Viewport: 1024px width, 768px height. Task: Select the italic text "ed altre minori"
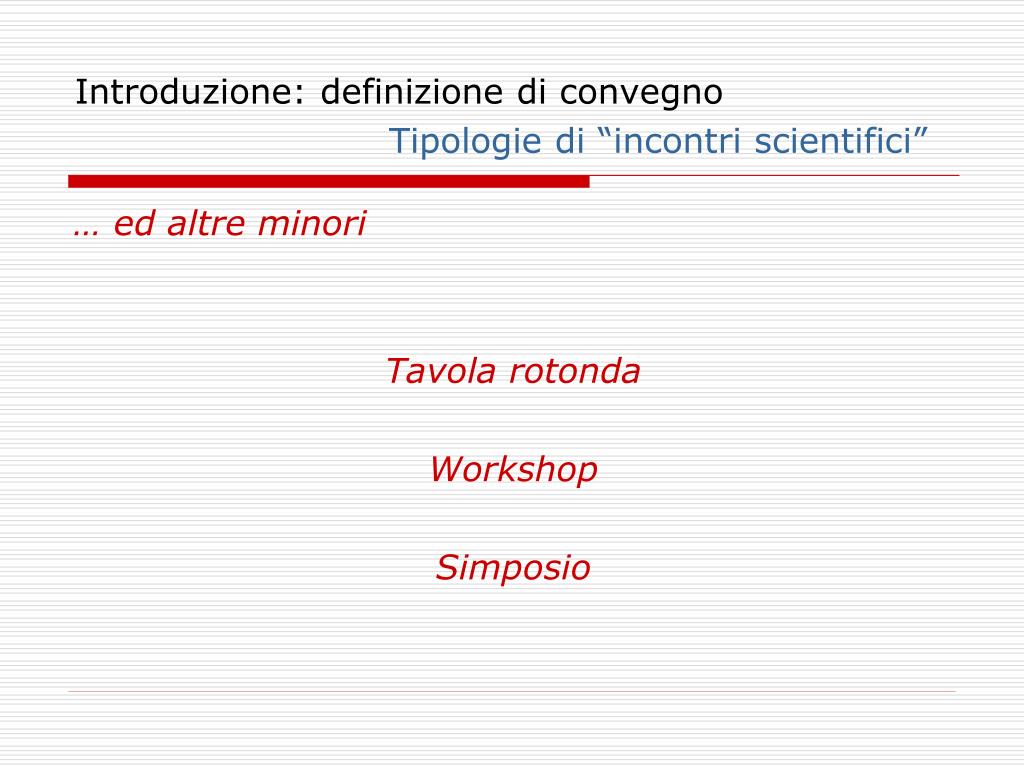[240, 223]
